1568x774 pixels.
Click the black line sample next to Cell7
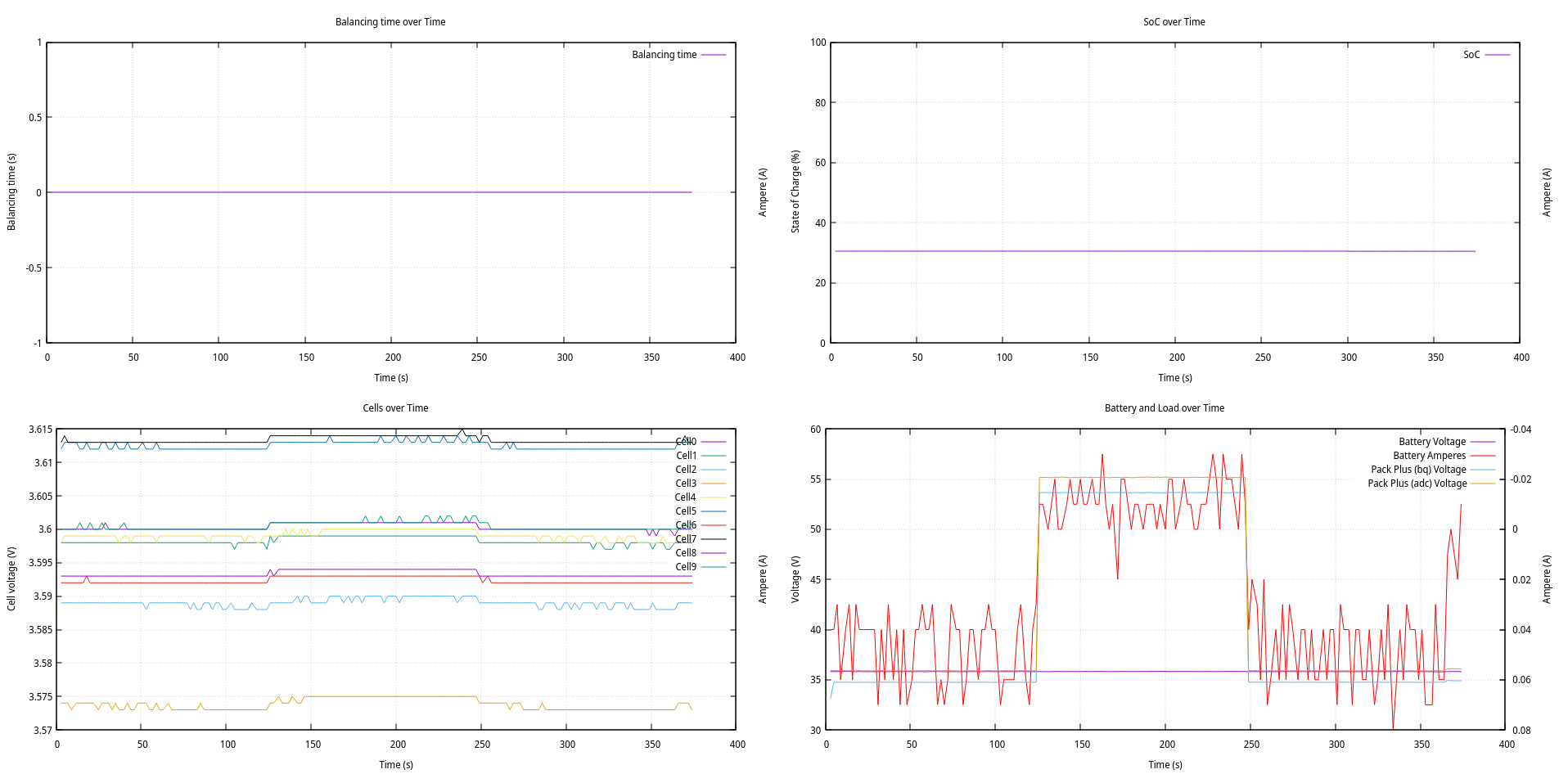tap(714, 539)
